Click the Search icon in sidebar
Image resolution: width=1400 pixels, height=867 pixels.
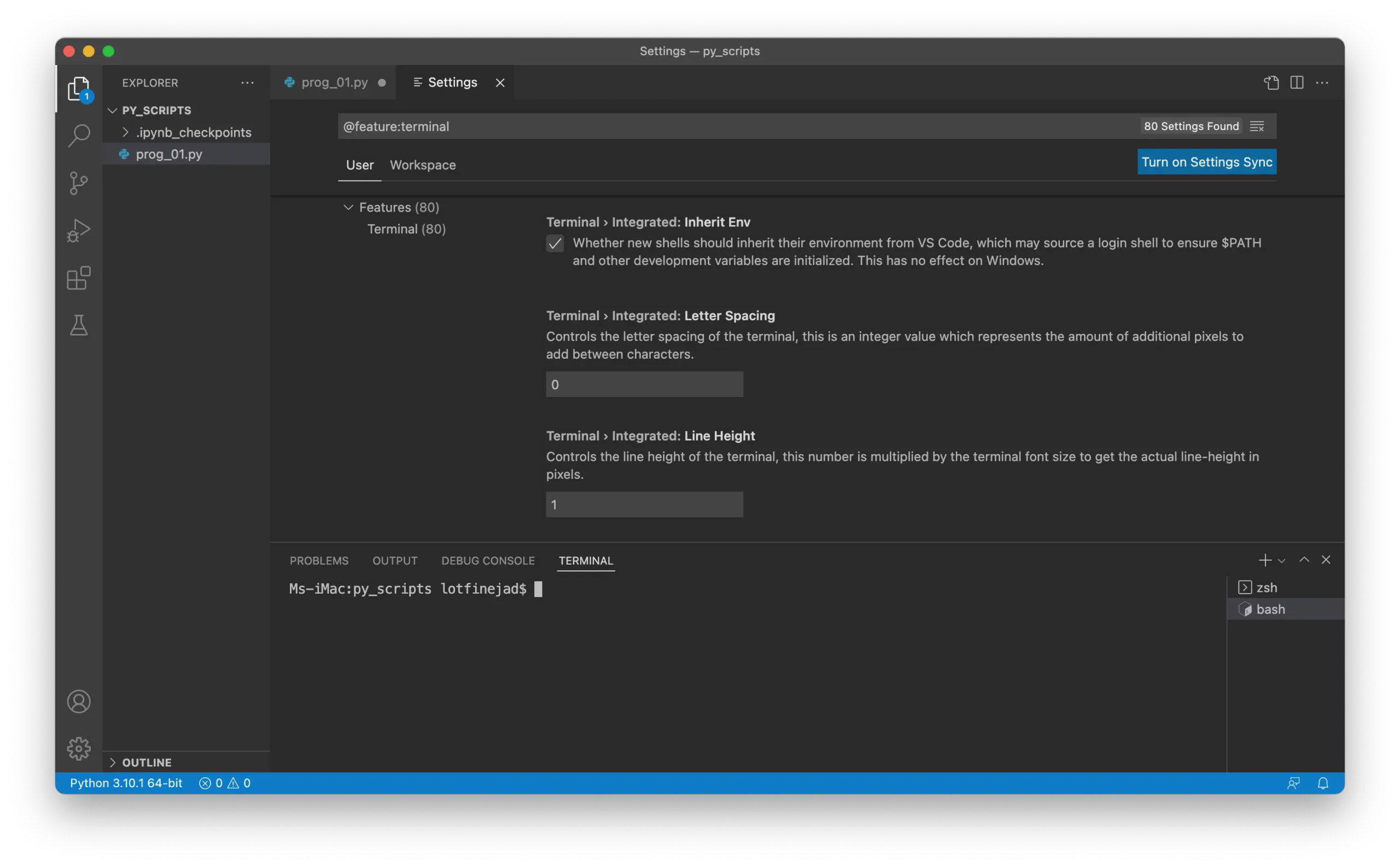79,135
